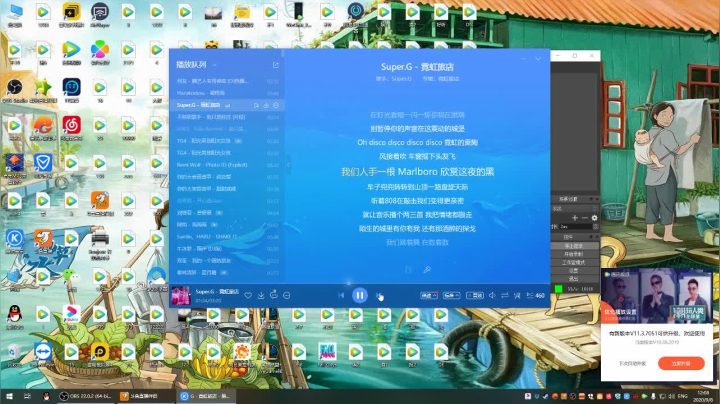Viewport: 720px width, 404px height.
Task: Click OBS 停止推流 stop streaming button
Action: click(575, 246)
